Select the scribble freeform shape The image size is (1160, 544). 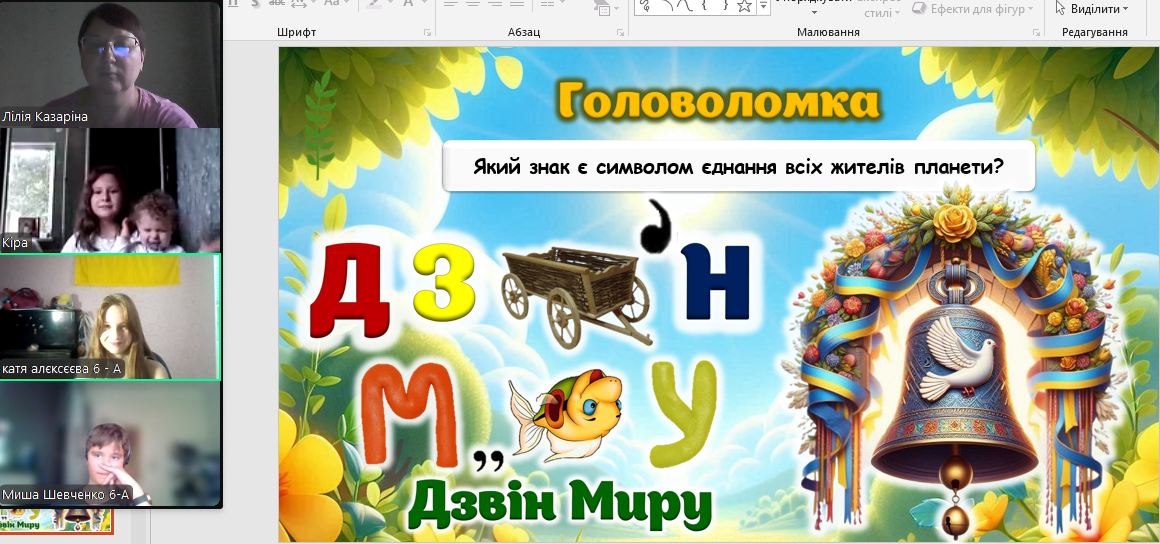click(645, 6)
